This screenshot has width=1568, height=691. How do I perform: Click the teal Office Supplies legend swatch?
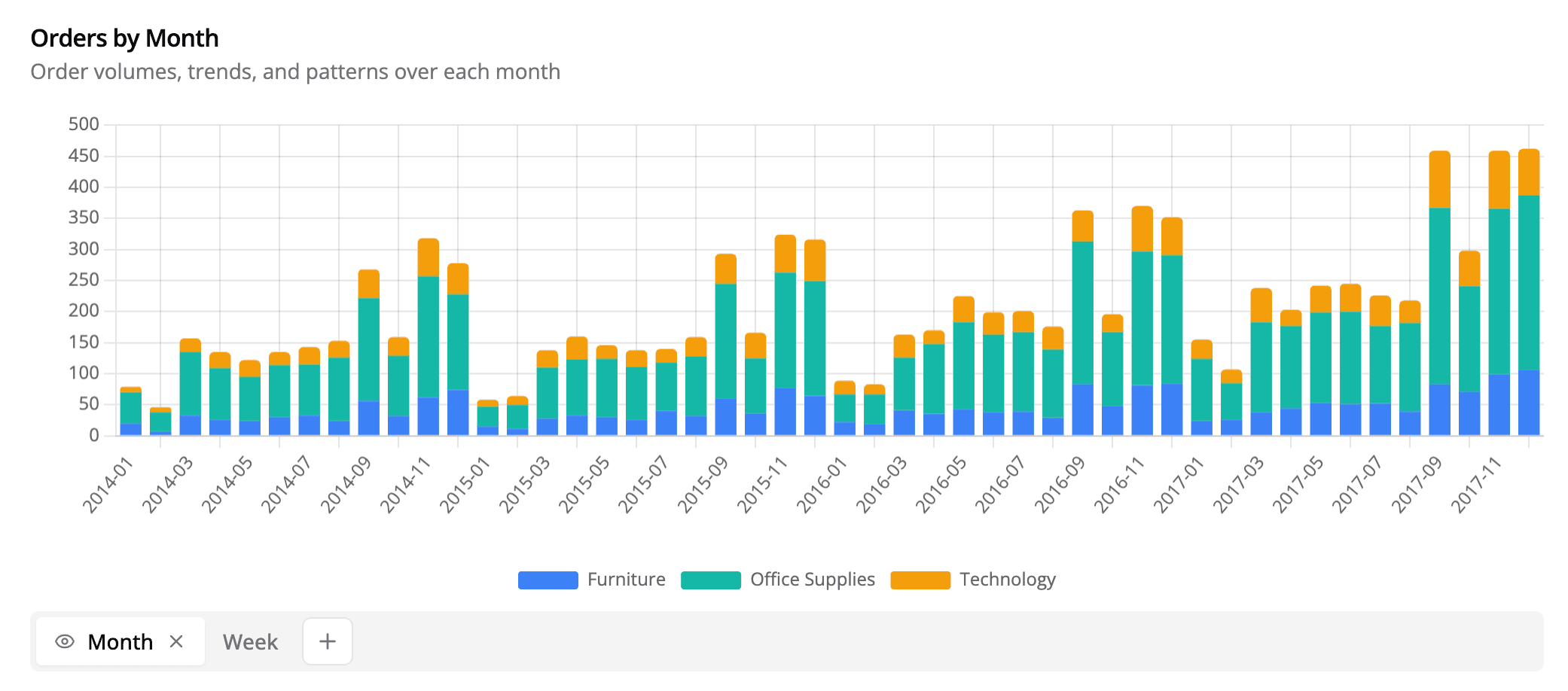(x=710, y=580)
